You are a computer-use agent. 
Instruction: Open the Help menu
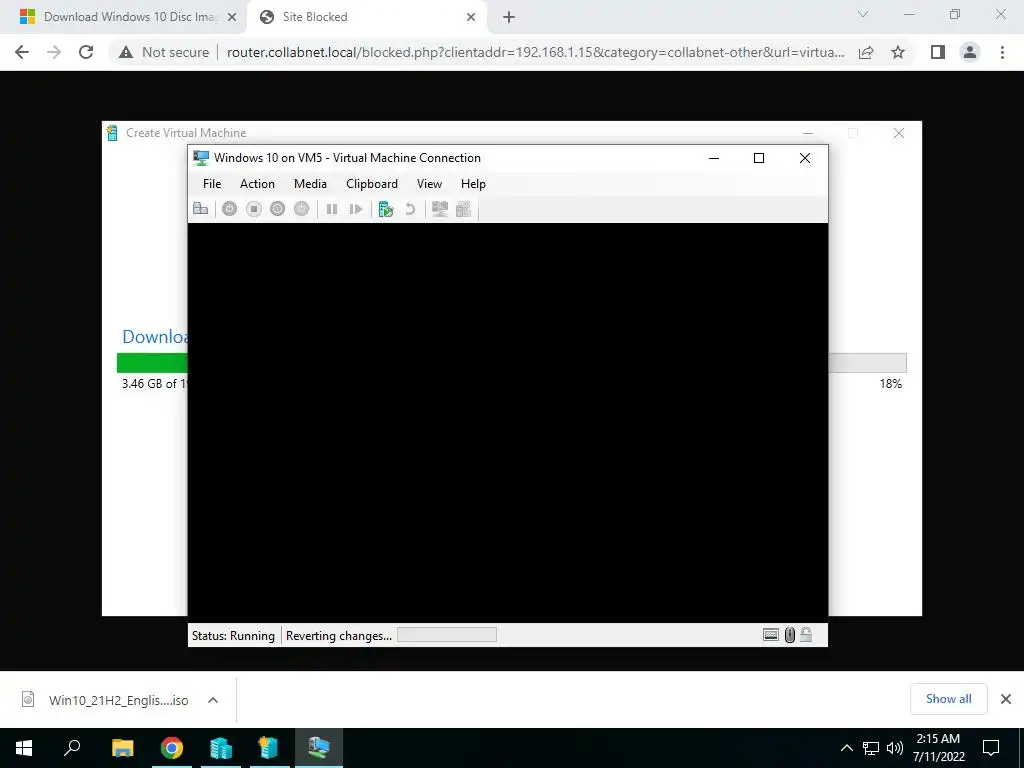[473, 184]
